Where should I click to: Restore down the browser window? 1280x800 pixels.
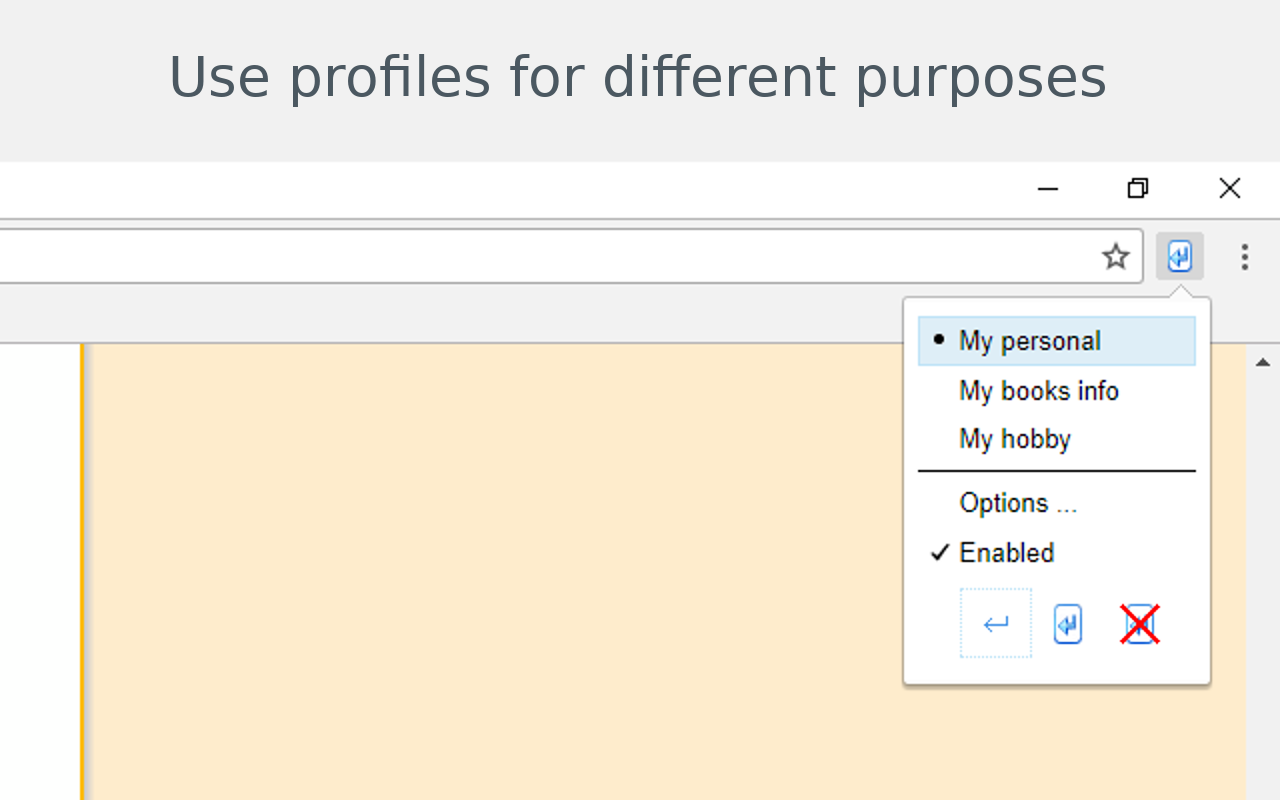point(1138,189)
